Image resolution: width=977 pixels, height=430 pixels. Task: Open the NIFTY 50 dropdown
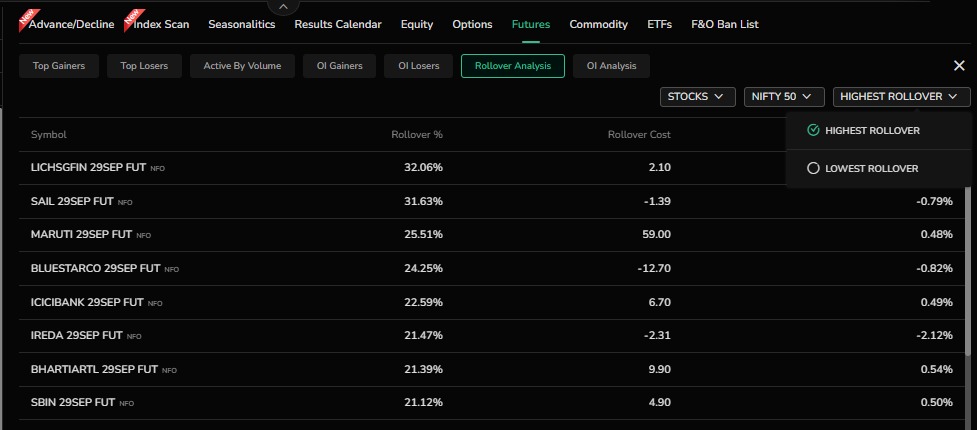pos(784,97)
